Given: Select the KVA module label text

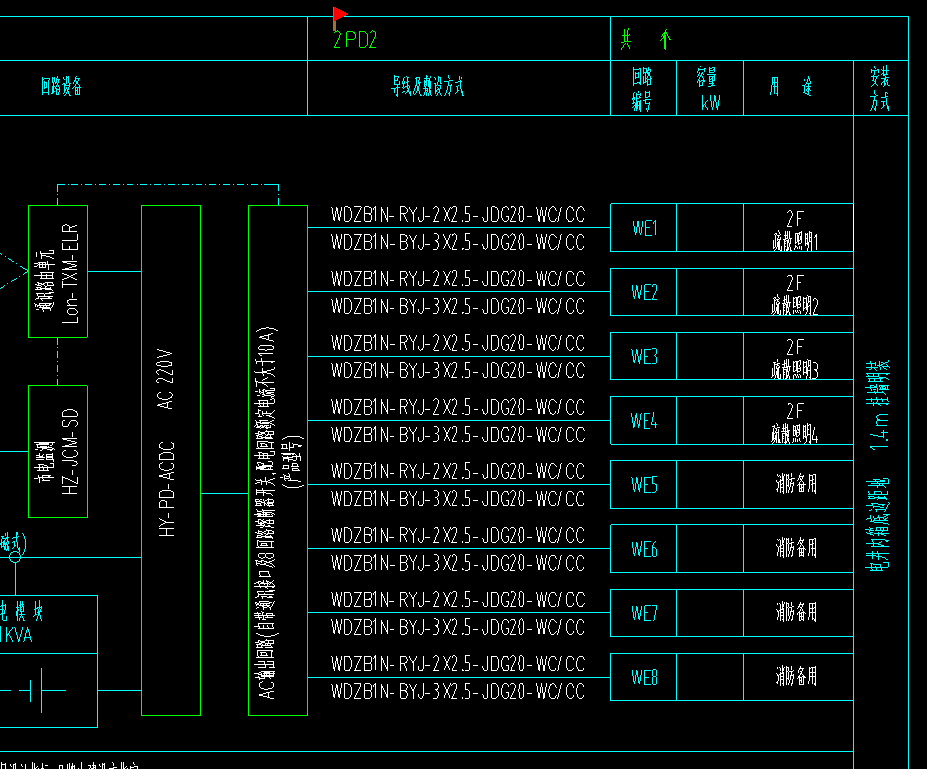Looking at the screenshot, I should pyautogui.click(x=17, y=635).
